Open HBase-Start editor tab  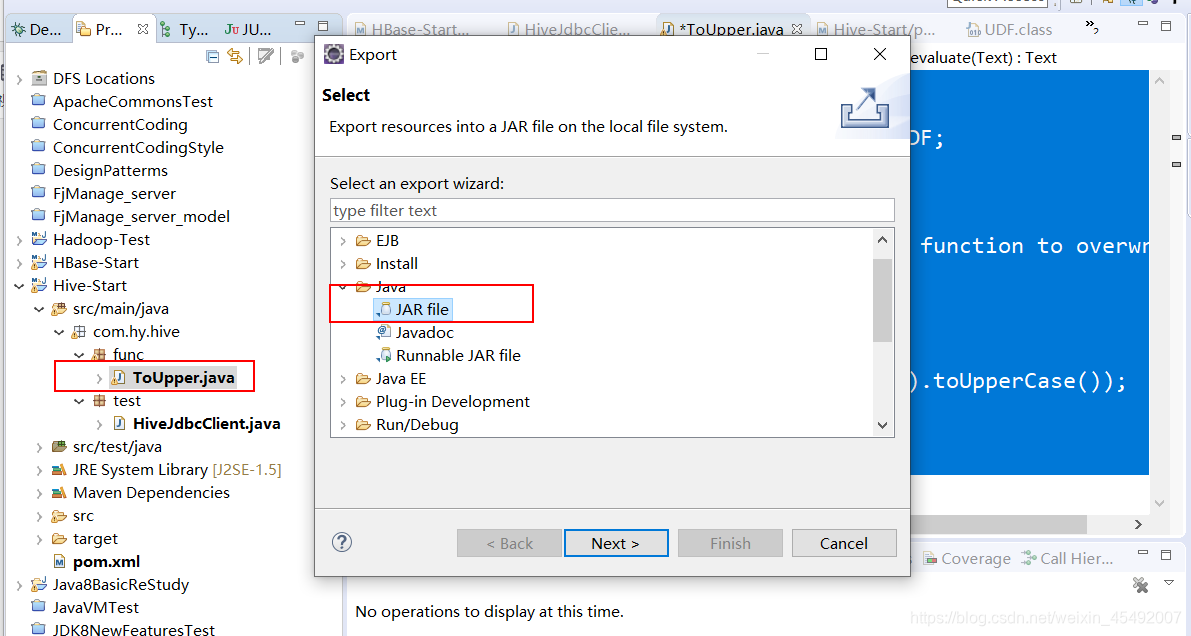[412, 30]
